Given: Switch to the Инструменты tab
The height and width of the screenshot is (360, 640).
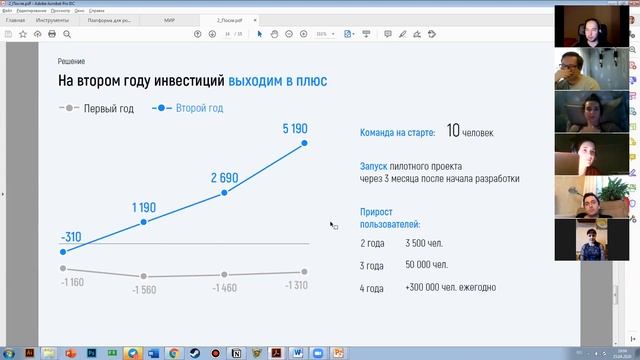Looking at the screenshot, I should [x=52, y=20].
